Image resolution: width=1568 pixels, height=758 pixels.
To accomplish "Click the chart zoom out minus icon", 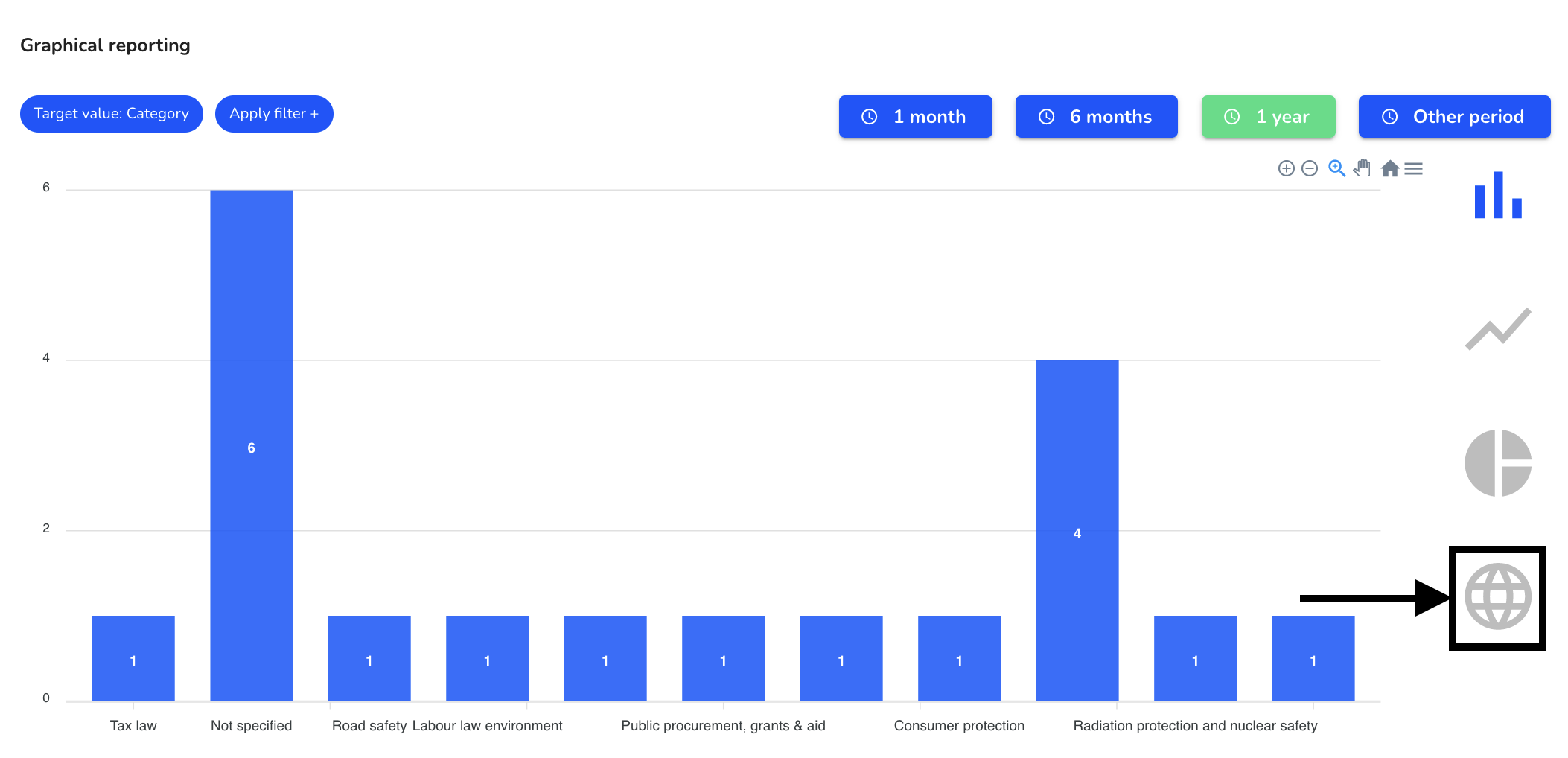I will pos(1310,168).
